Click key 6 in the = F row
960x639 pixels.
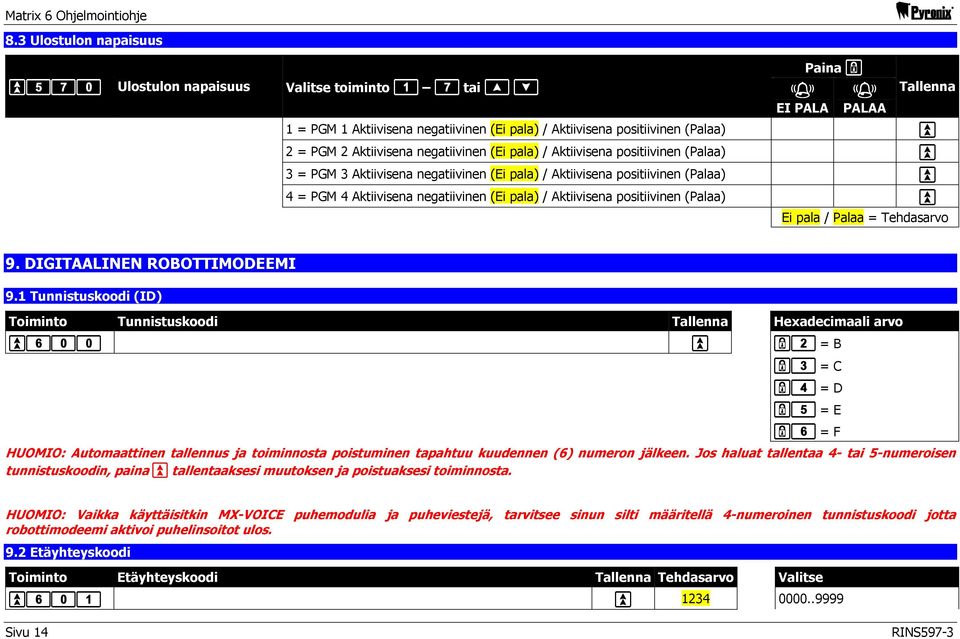pos(803,432)
